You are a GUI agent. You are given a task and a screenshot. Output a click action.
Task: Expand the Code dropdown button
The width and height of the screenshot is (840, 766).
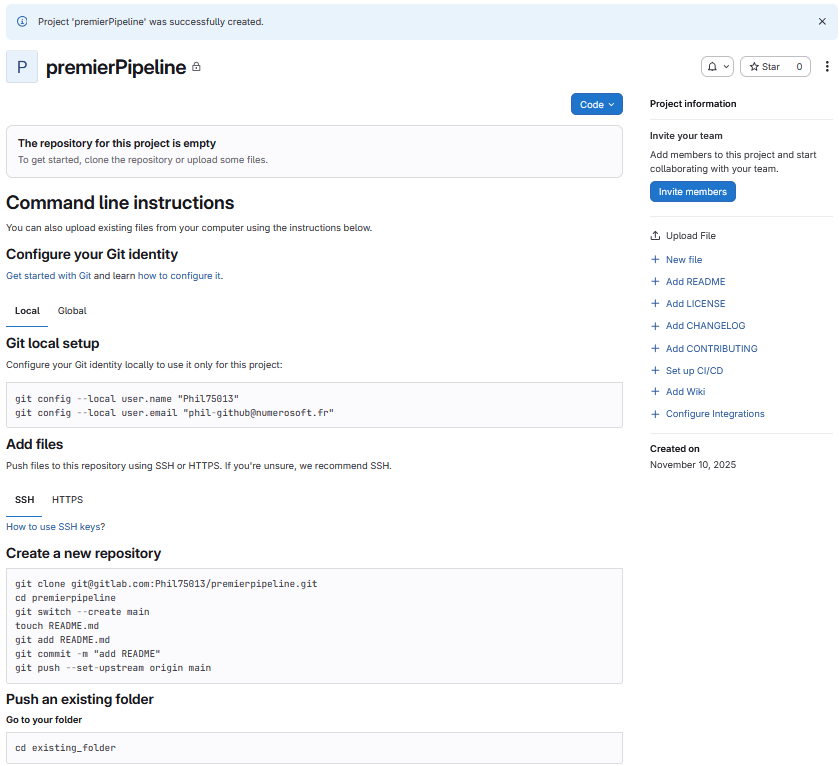click(x=597, y=104)
